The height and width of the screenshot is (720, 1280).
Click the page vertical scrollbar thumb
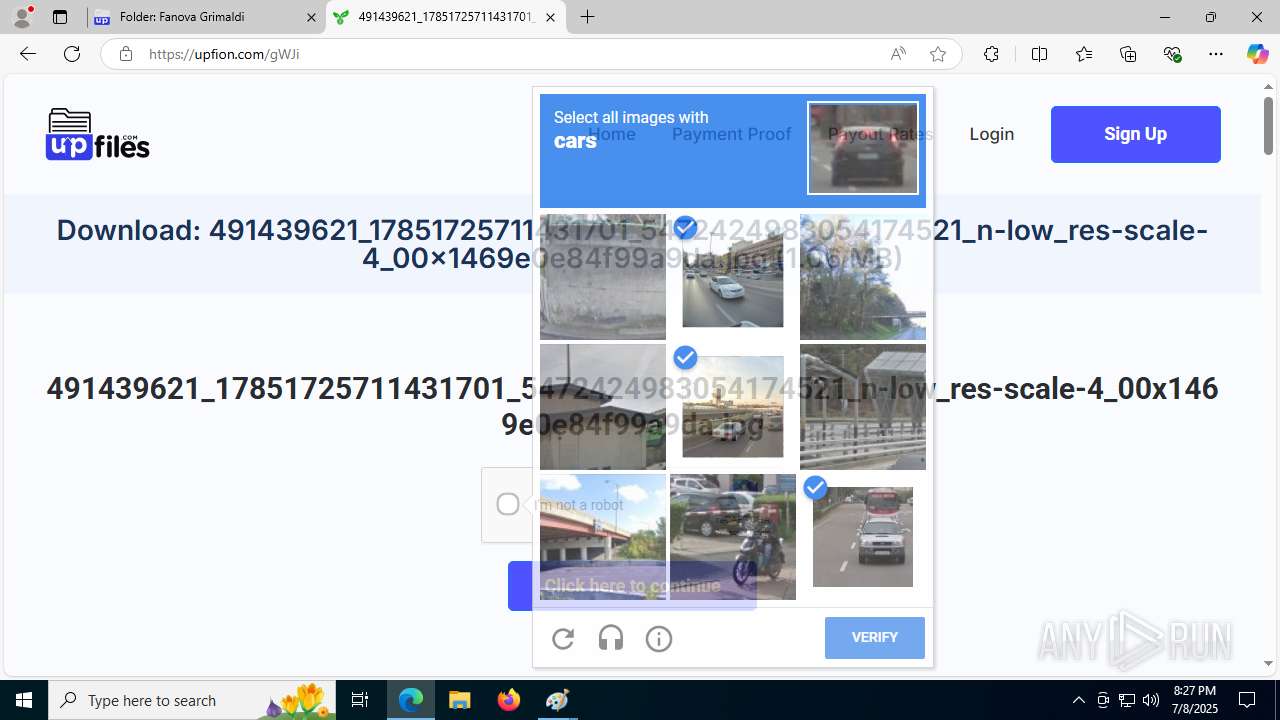pyautogui.click(x=1268, y=125)
